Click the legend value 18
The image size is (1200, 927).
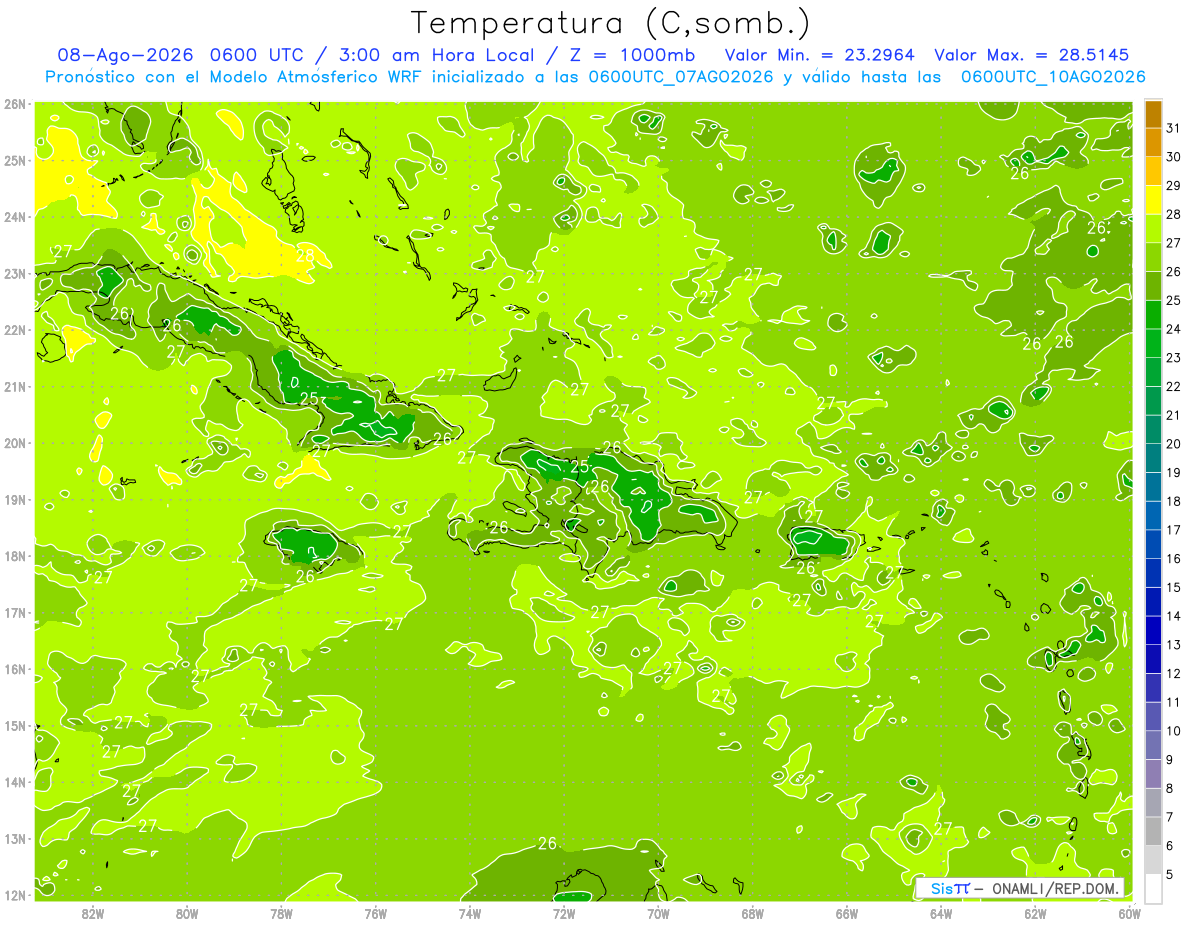[1173, 501]
